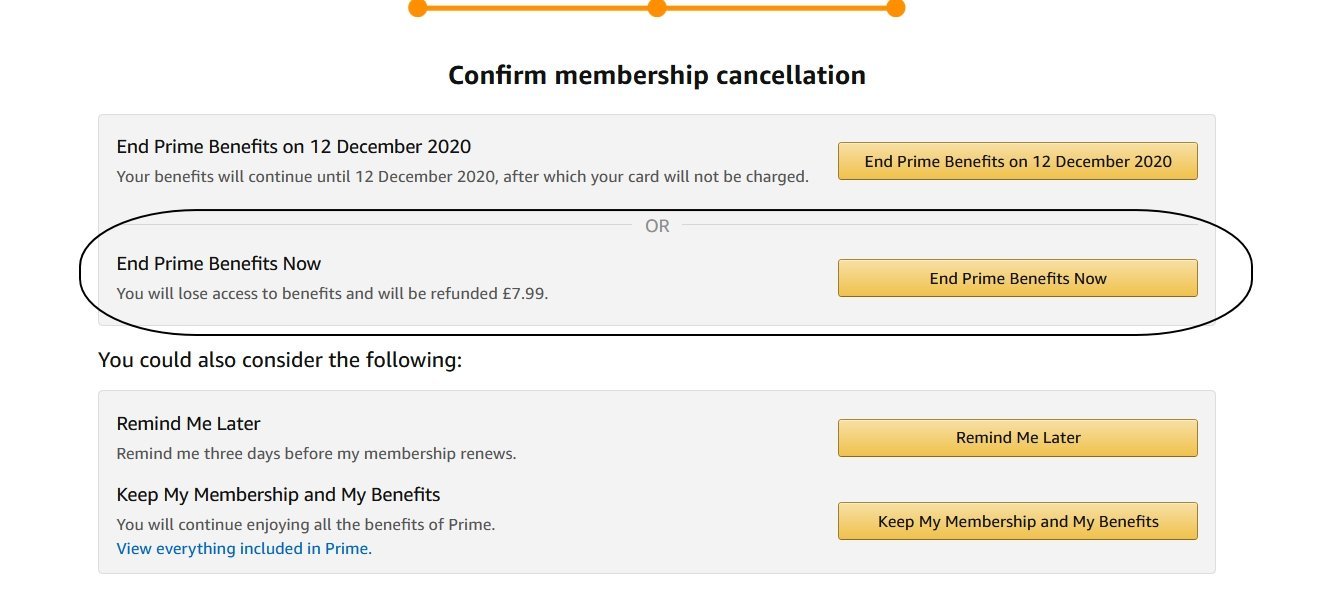Click the 'continue enjoying all the benefits' description

tap(305, 524)
